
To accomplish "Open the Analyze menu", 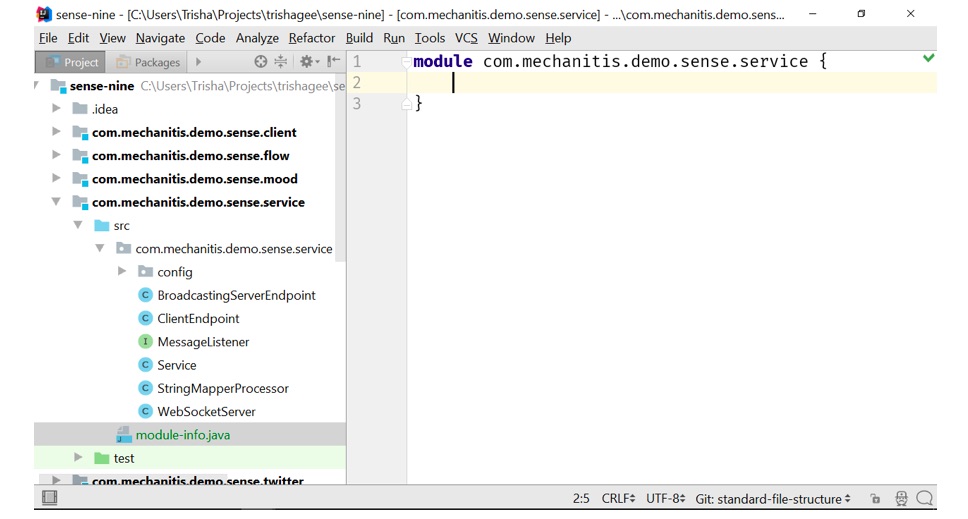I will pos(257,38).
